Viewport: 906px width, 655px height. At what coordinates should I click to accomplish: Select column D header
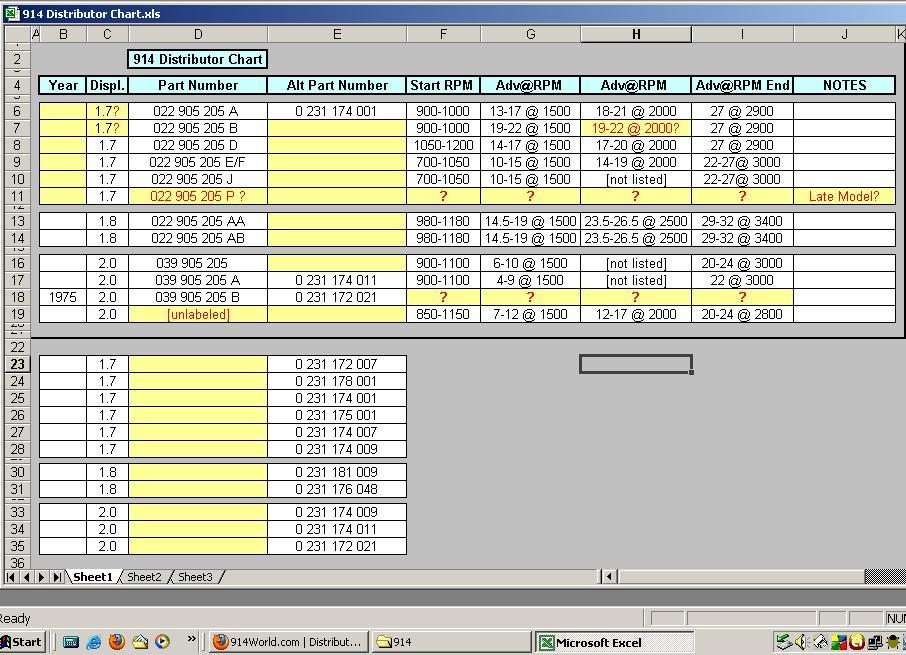198,35
